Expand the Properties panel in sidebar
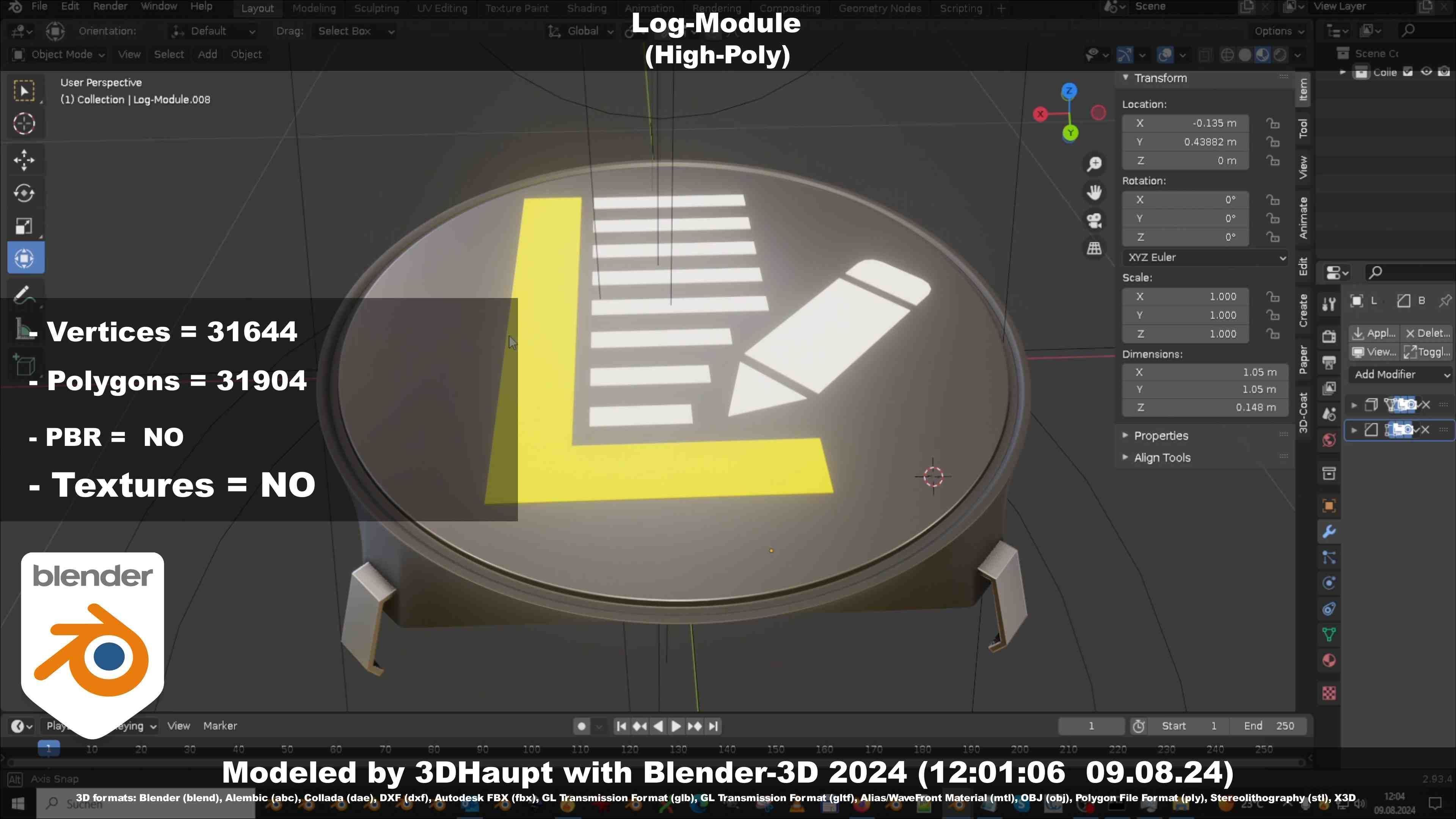Image resolution: width=1456 pixels, height=819 pixels. pyautogui.click(x=1161, y=436)
